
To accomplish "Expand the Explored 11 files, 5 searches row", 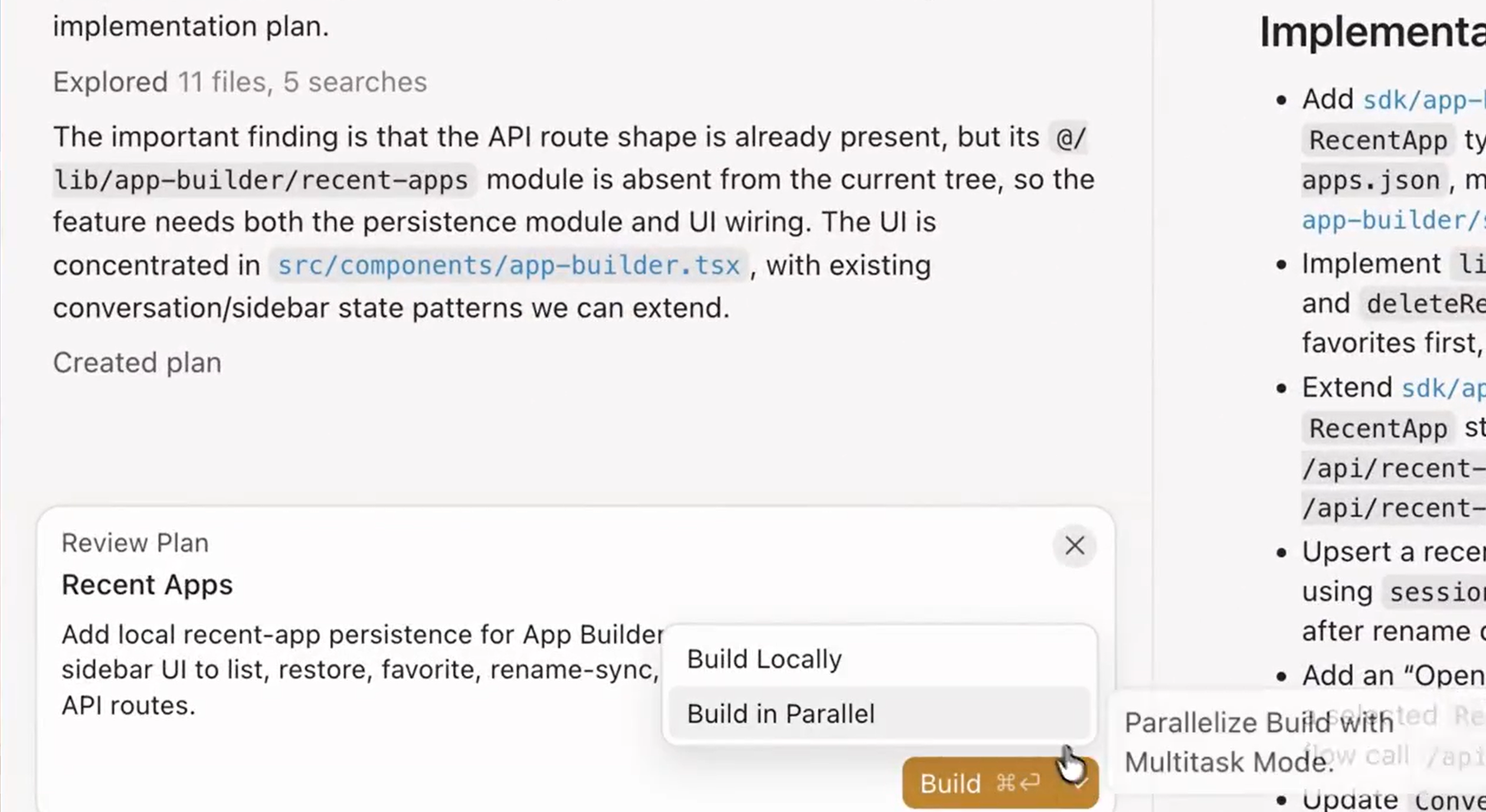I will (x=240, y=82).
